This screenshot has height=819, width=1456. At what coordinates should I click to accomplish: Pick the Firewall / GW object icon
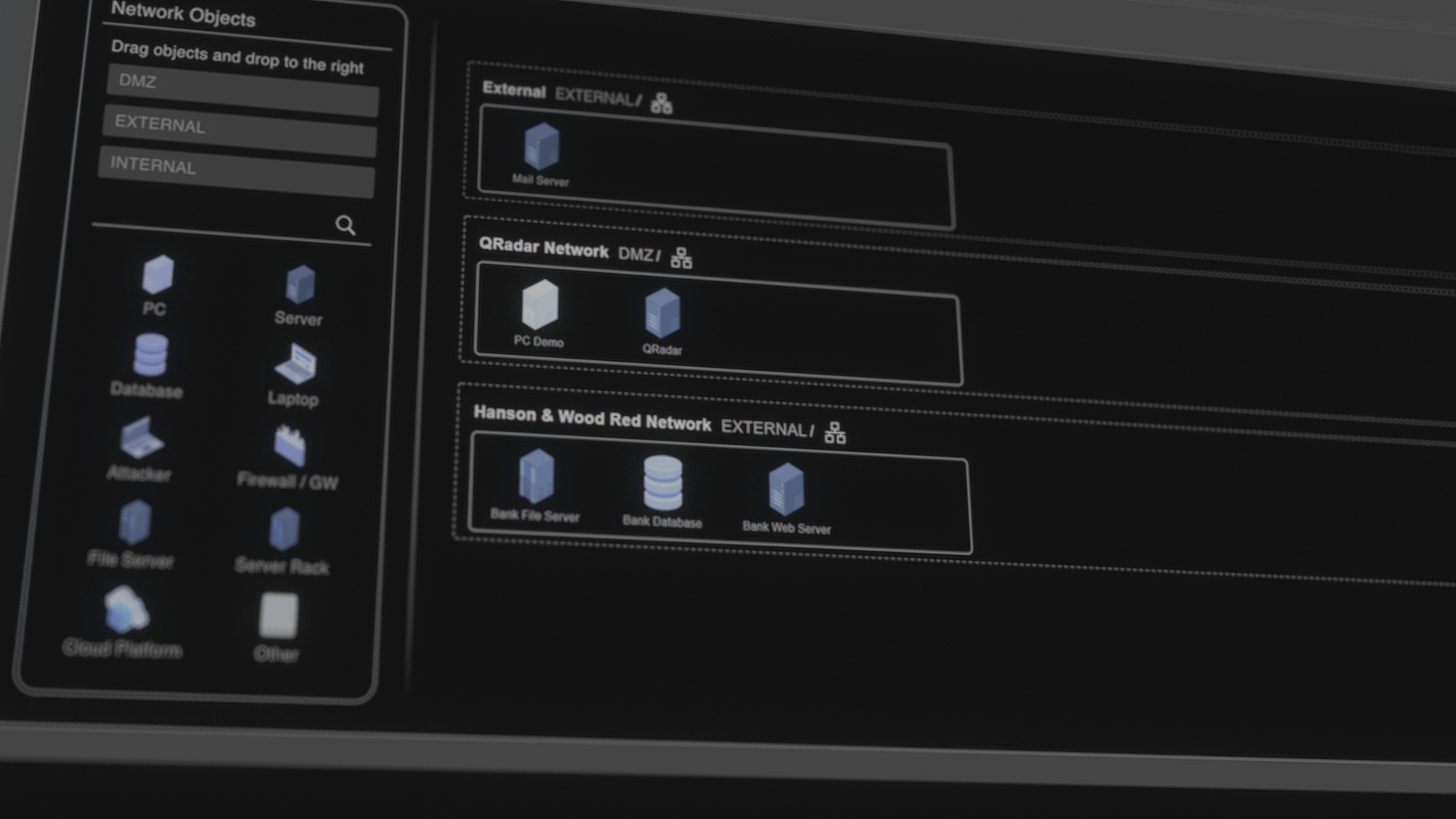pyautogui.click(x=290, y=446)
